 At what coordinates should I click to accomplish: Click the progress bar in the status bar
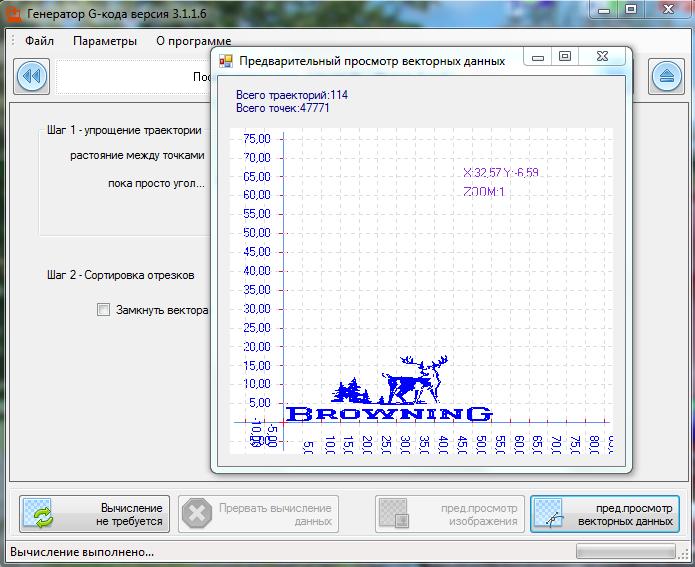pos(625,551)
